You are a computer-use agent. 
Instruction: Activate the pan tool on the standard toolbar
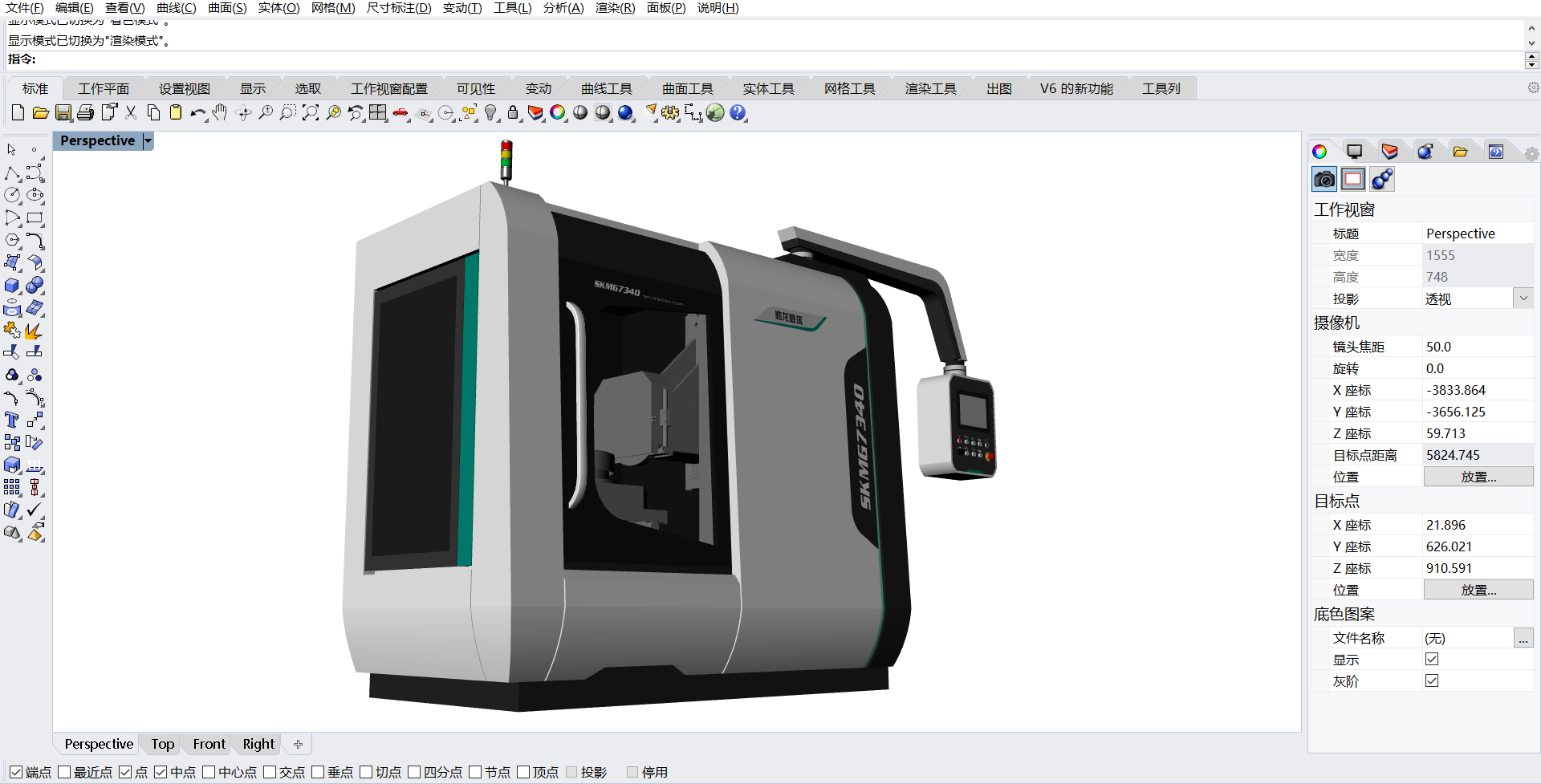pyautogui.click(x=219, y=112)
